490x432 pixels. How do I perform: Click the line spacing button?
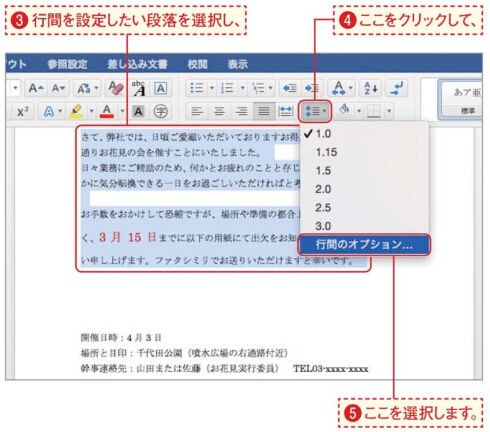[x=315, y=111]
